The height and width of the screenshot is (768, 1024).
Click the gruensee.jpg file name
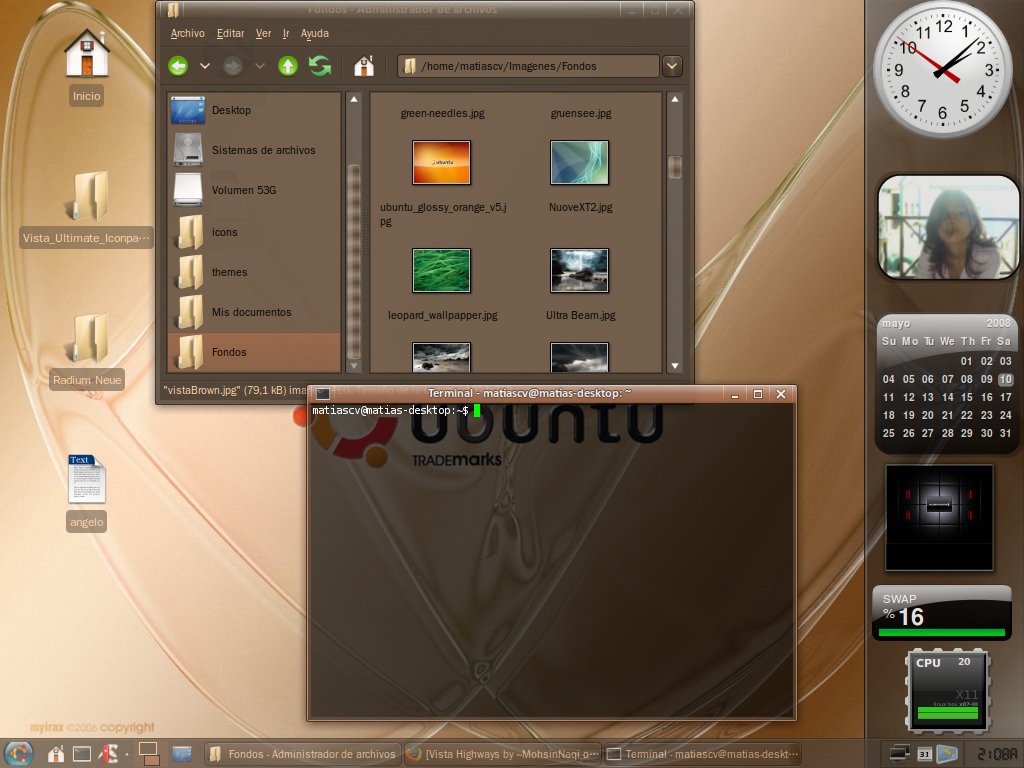(581, 113)
